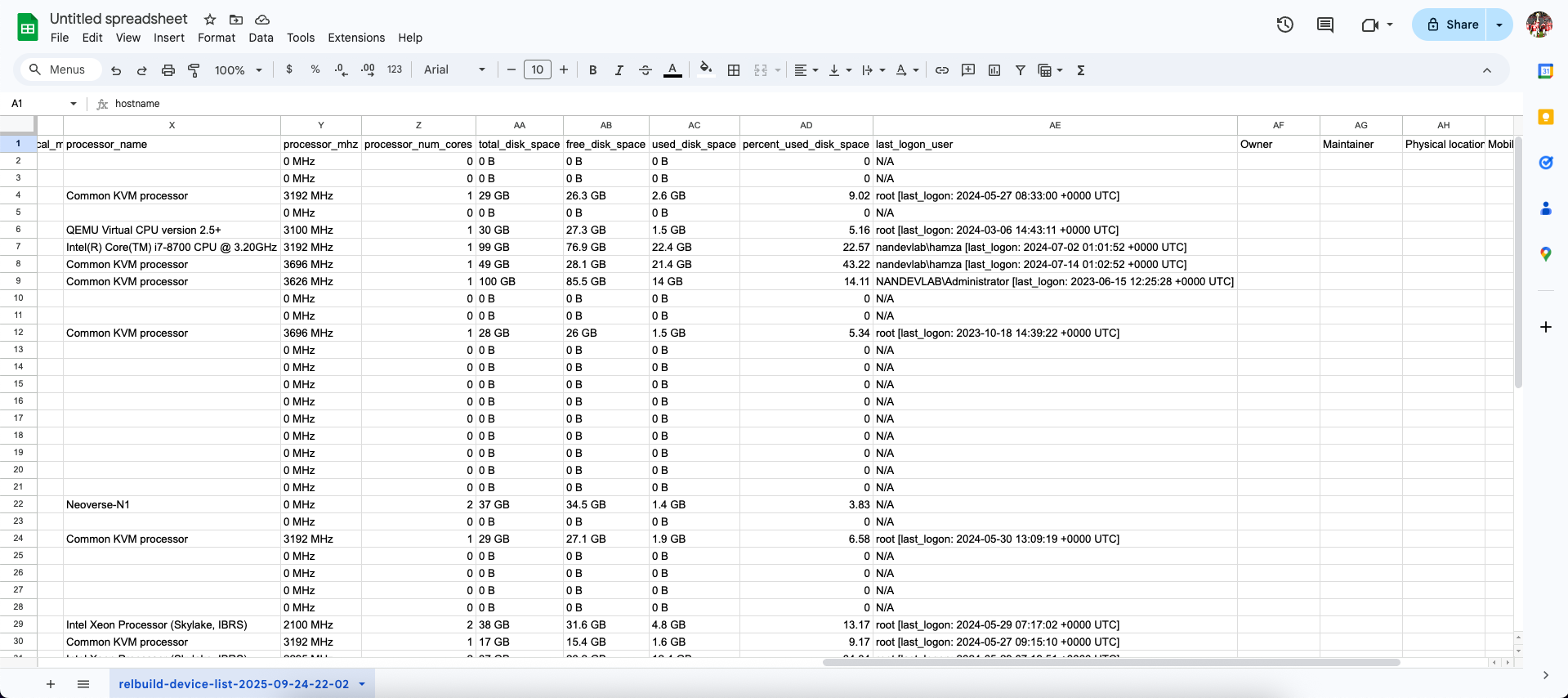Open version history clock icon
1568x698 pixels.
(1284, 25)
